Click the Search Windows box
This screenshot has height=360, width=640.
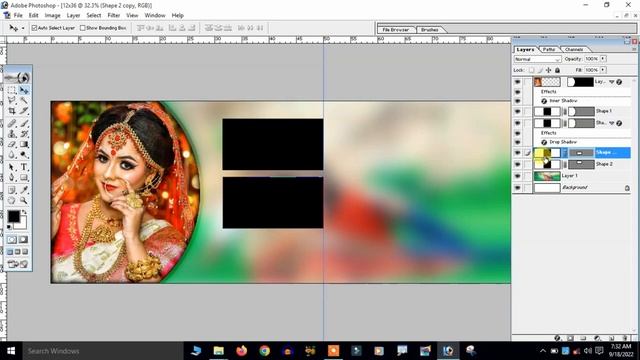(x=102, y=351)
